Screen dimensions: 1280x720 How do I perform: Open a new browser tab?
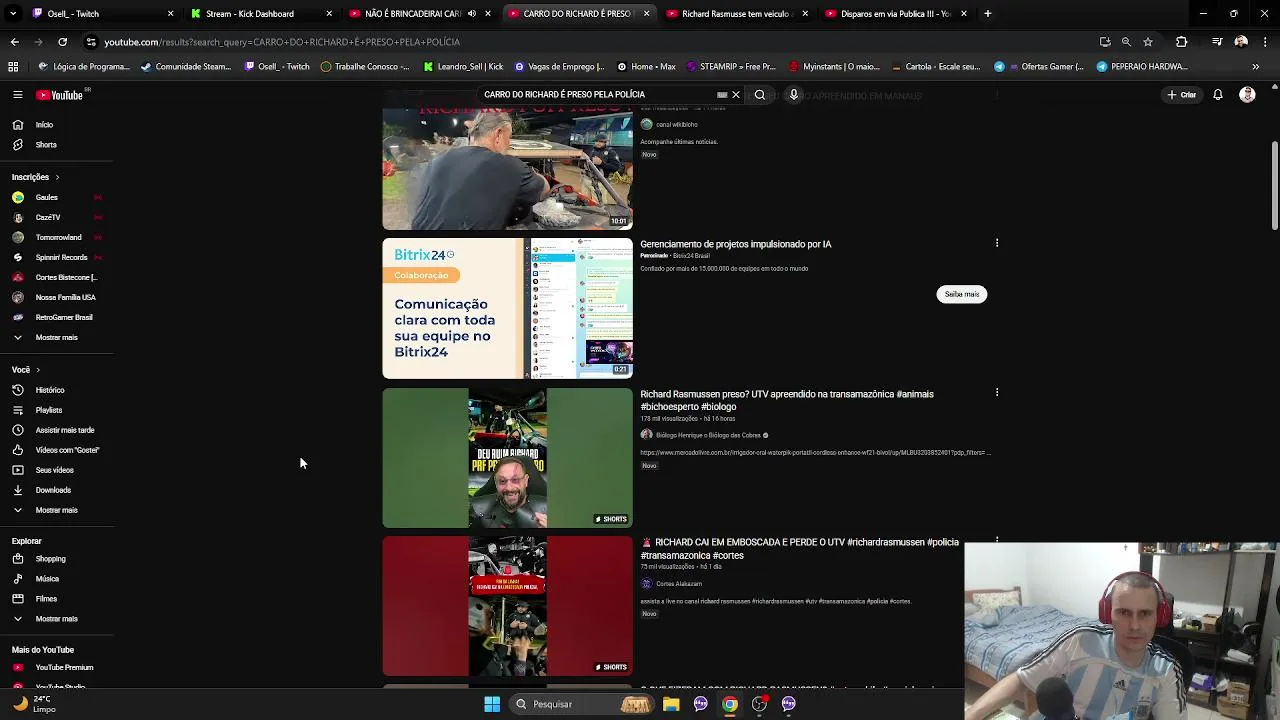pyautogui.click(x=987, y=14)
